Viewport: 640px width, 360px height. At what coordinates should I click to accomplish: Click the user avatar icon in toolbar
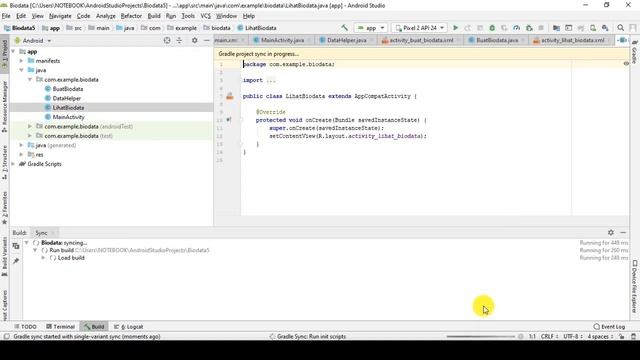pyautogui.click(x=633, y=28)
